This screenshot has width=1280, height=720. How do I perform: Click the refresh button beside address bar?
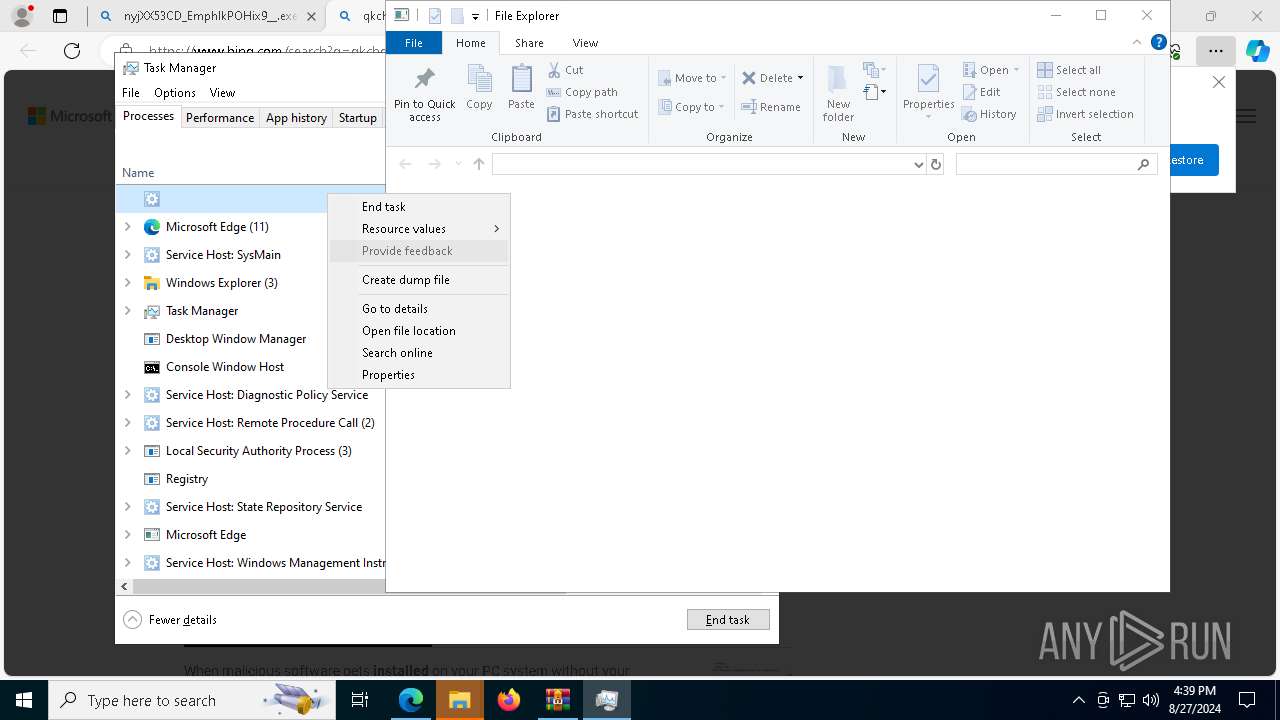click(x=936, y=164)
